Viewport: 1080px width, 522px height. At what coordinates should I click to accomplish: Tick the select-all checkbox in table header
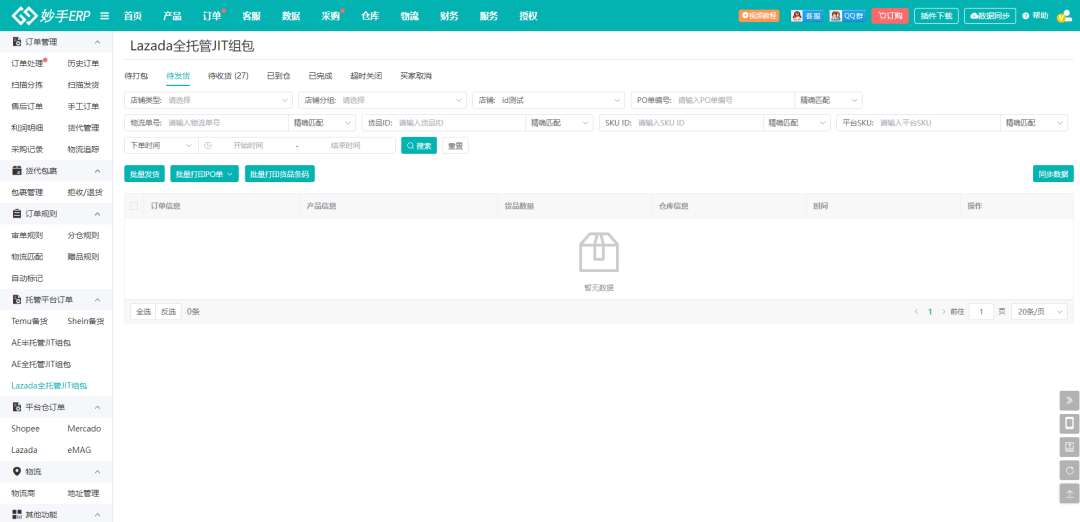click(x=134, y=206)
